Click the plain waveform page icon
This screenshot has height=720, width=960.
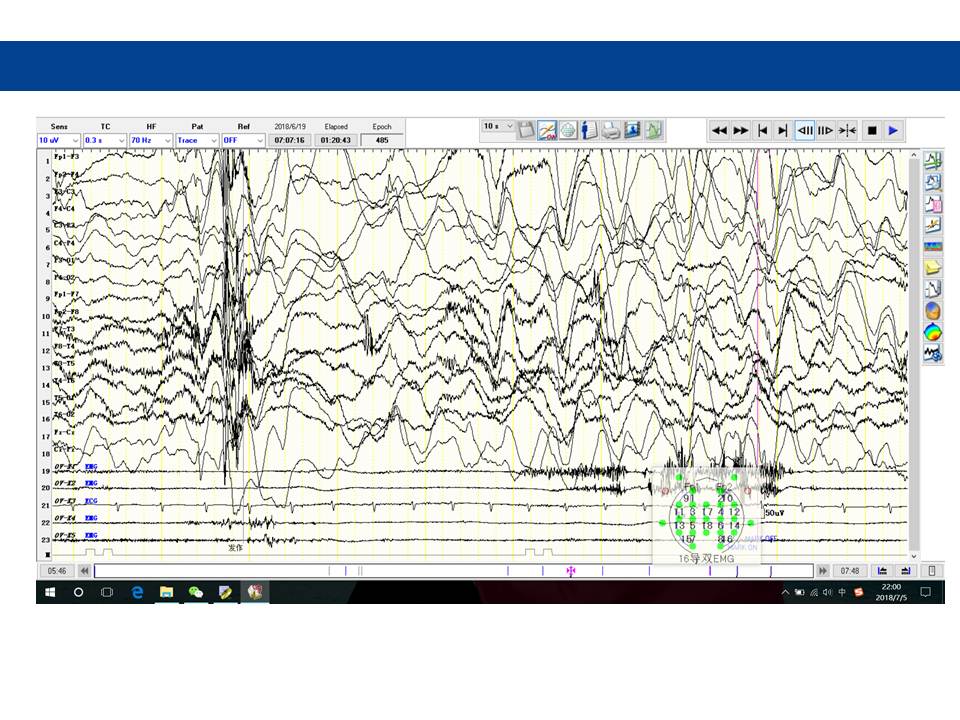pyautogui.click(x=932, y=289)
